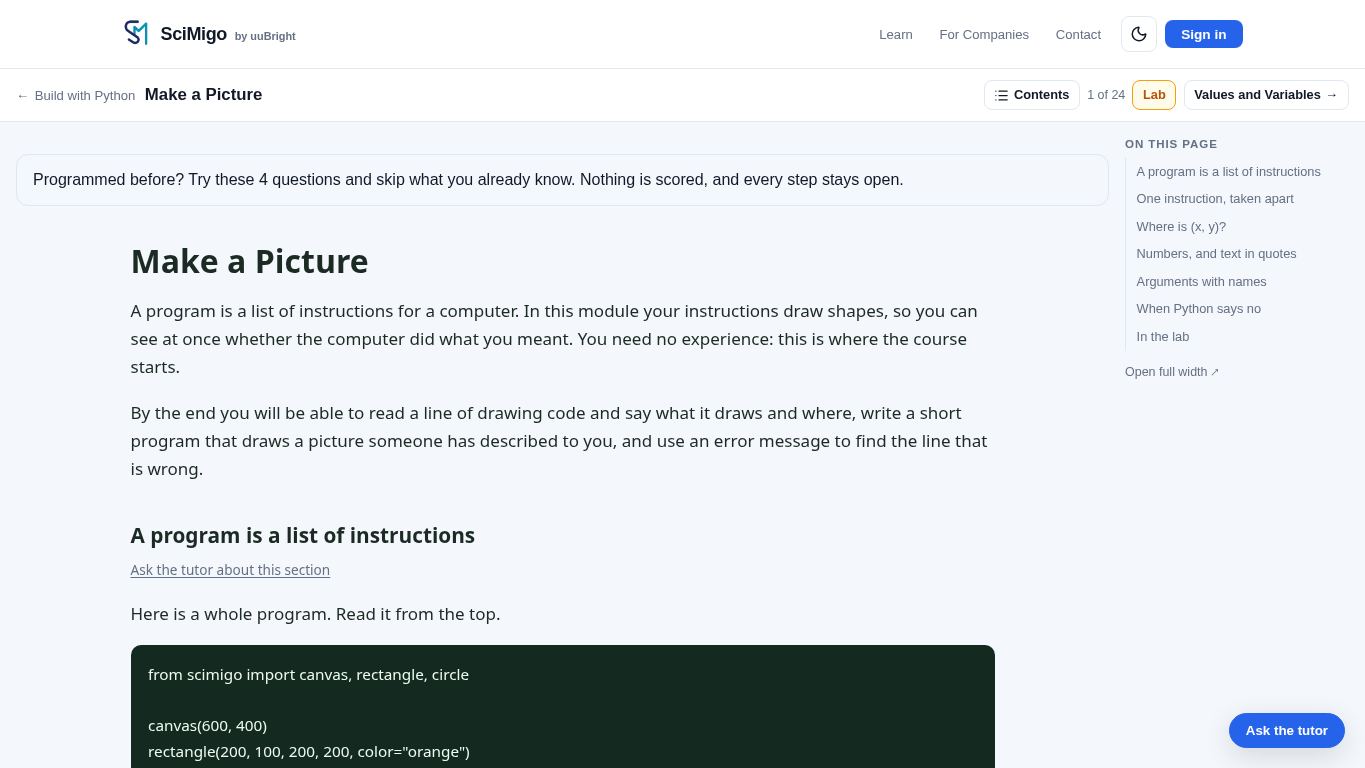The height and width of the screenshot is (768, 1365).
Task: Jump to 'Arguments with names' section
Action: tap(1201, 282)
